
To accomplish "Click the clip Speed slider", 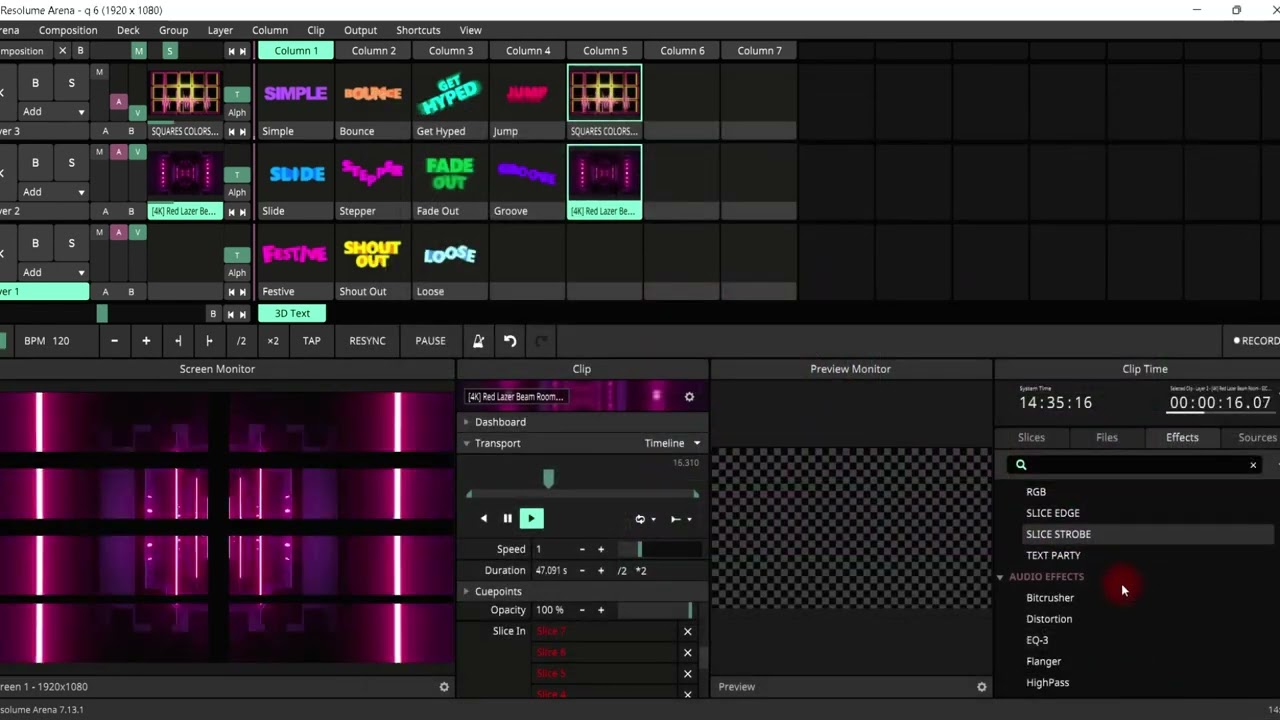I will (659, 549).
